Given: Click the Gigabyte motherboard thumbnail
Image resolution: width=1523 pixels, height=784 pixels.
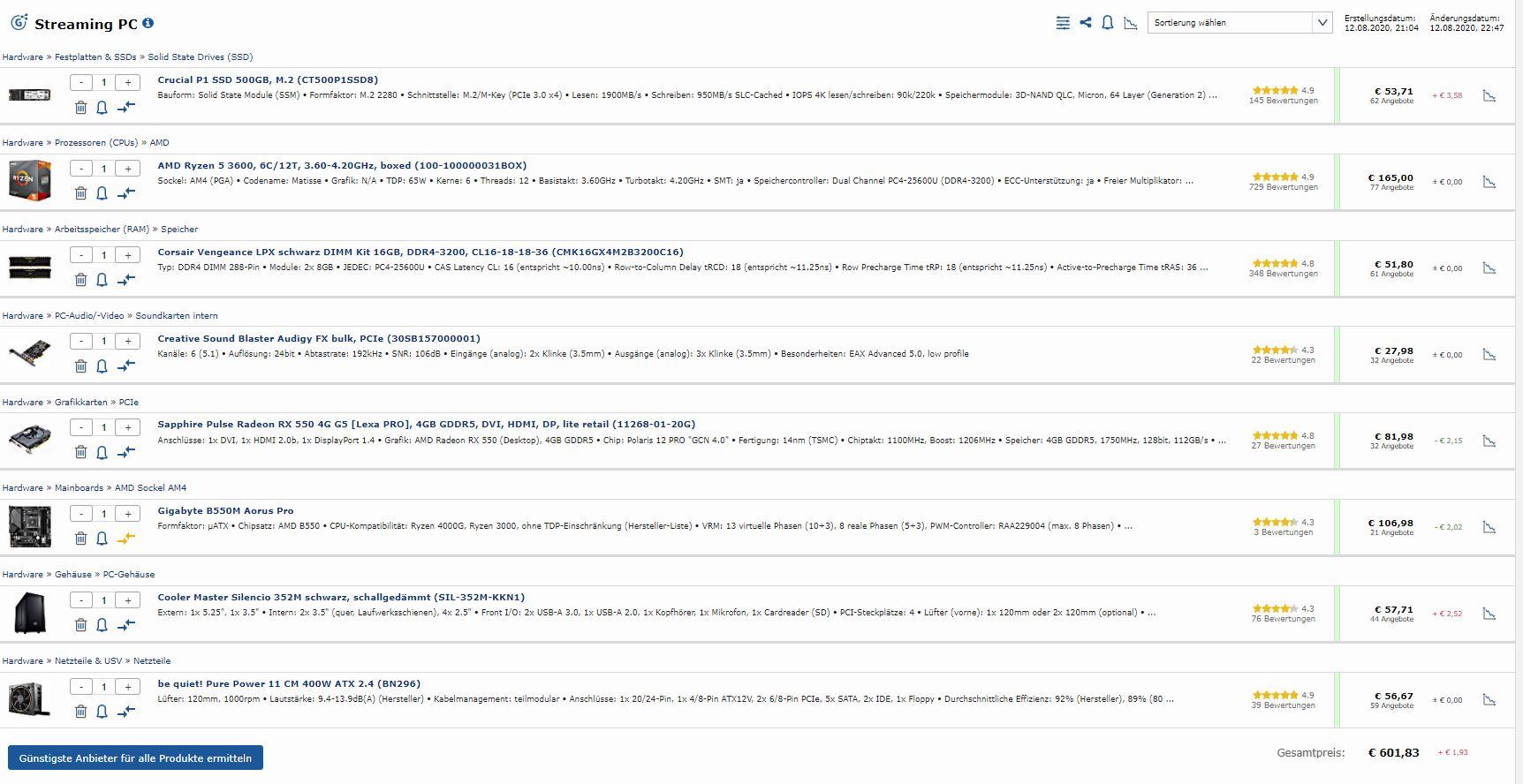Looking at the screenshot, I should point(30,526).
